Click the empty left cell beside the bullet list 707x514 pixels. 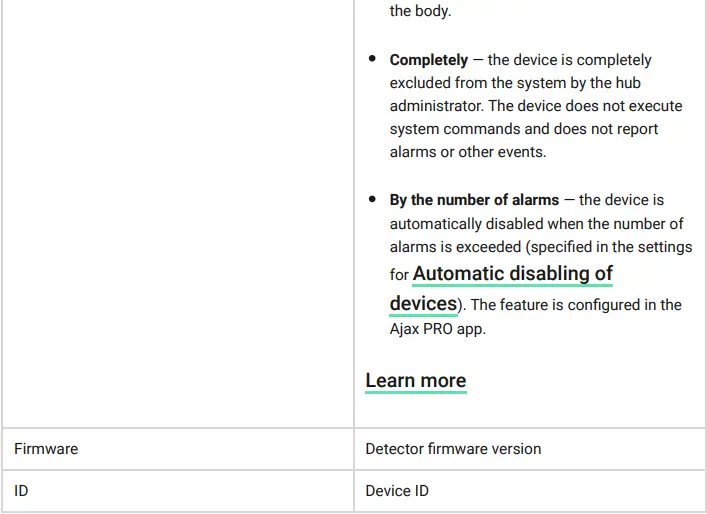coord(177,200)
